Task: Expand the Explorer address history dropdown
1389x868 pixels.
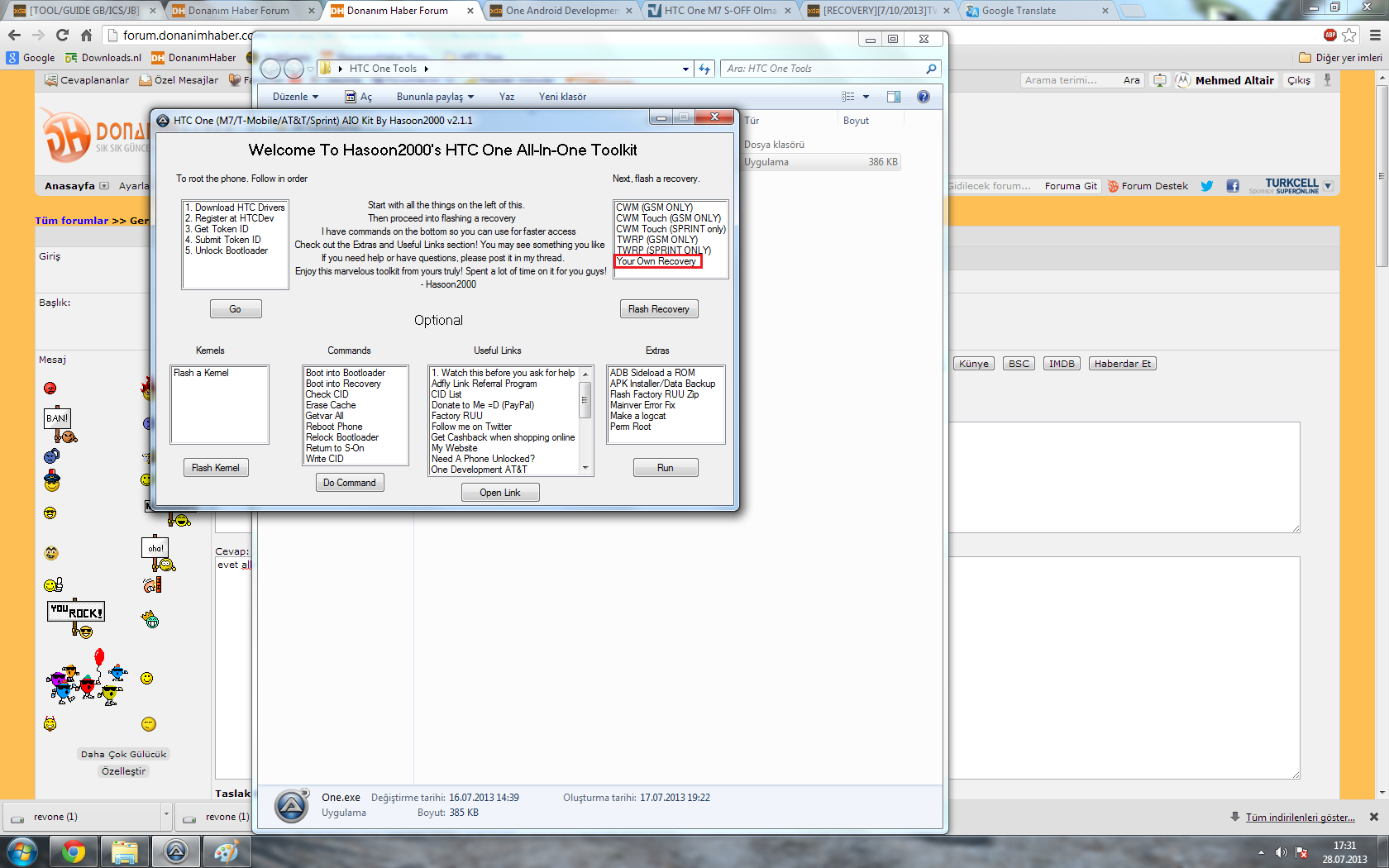Action: coord(685,69)
